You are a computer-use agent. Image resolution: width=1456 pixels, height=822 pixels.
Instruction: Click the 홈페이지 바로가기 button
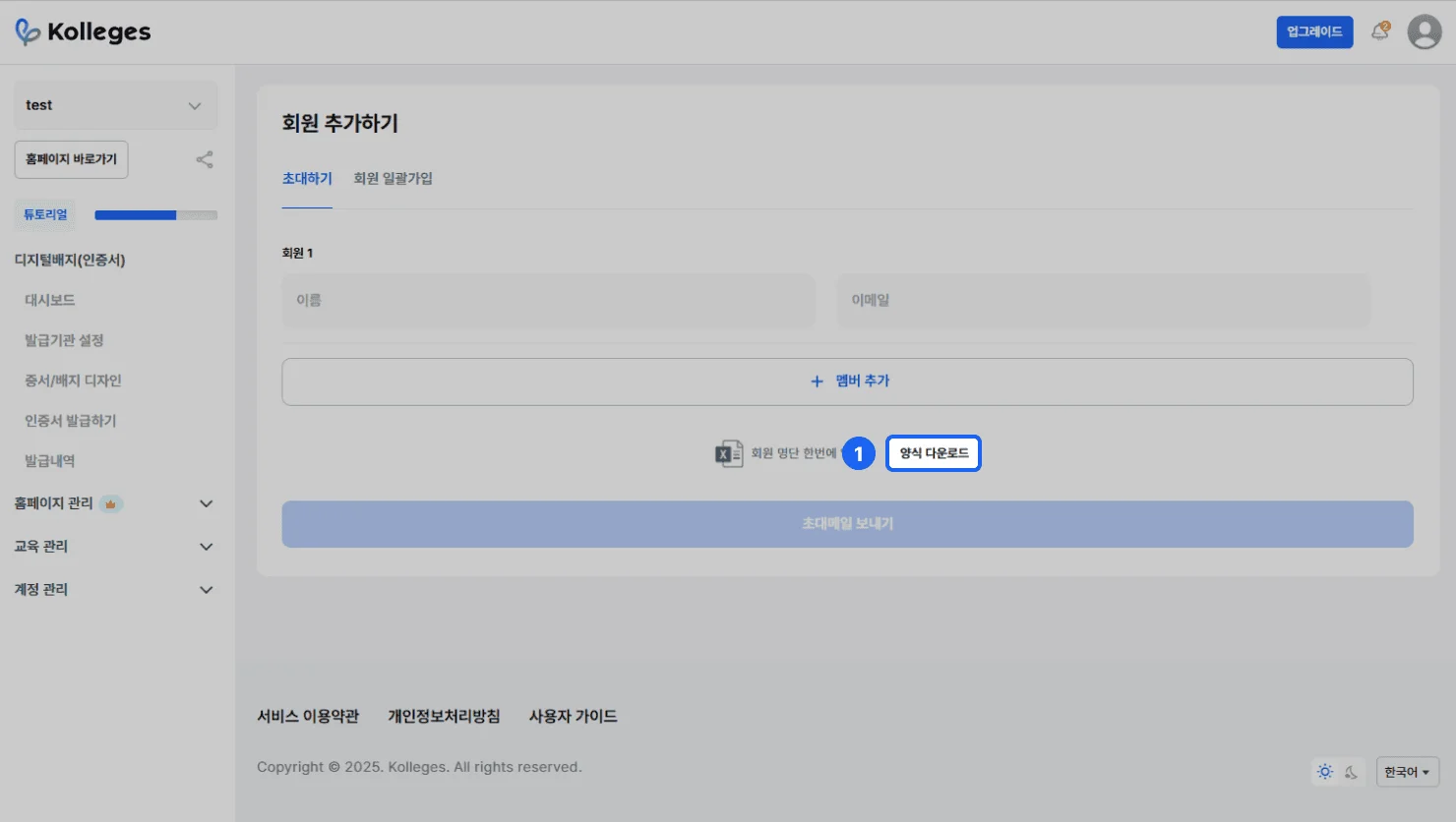(x=72, y=159)
